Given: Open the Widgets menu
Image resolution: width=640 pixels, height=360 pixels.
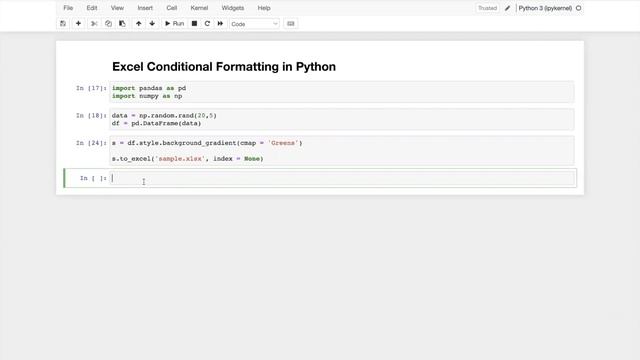Looking at the screenshot, I should (233, 8).
